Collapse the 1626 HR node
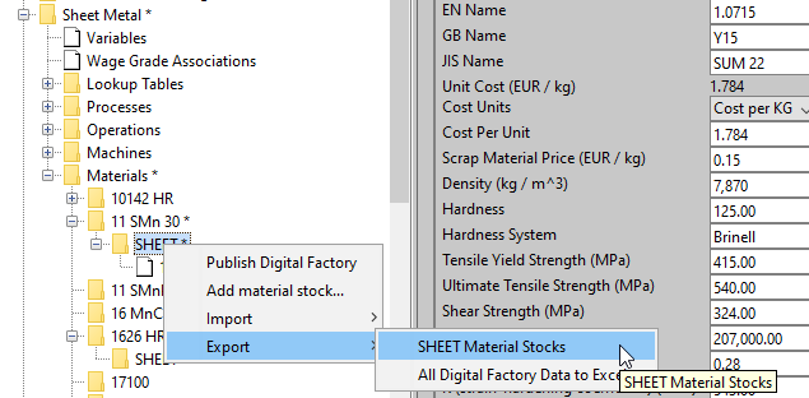 click(x=72, y=337)
